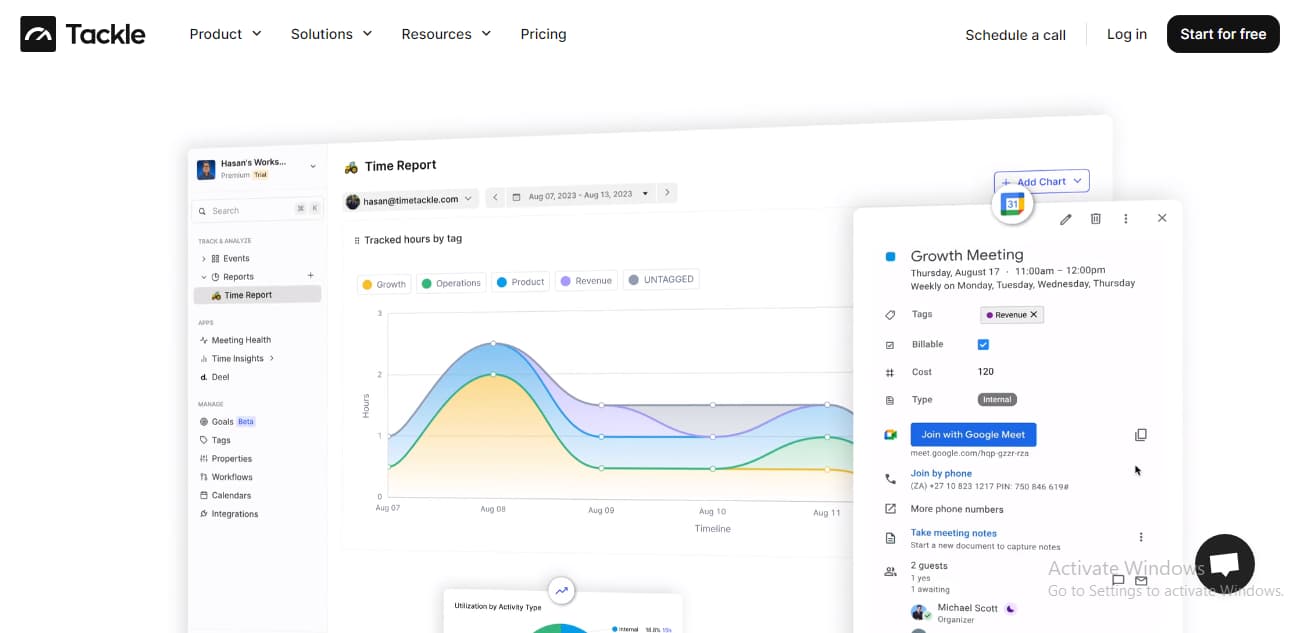This screenshot has width=1293, height=633.
Task: Open the Product dropdown in navigation
Action: (226, 34)
